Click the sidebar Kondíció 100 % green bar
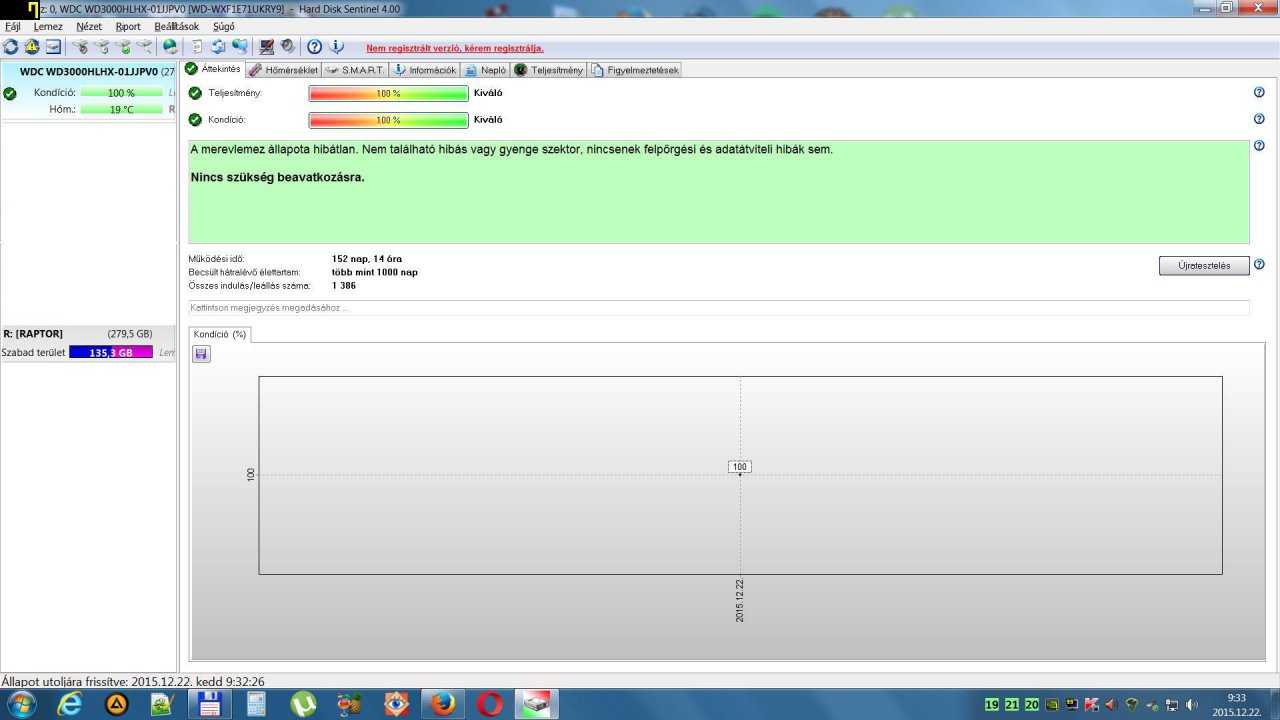This screenshot has width=1280, height=720. (x=121, y=93)
